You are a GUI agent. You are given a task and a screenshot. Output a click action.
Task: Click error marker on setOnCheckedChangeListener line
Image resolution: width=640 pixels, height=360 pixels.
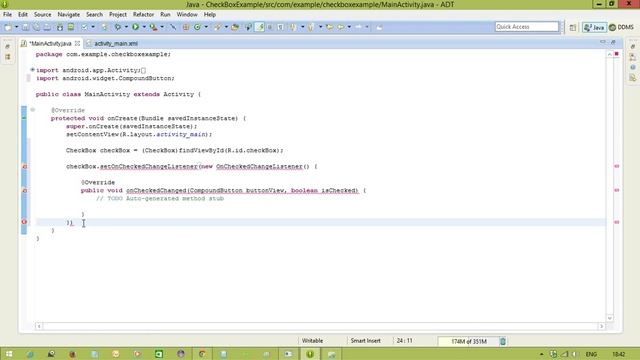point(24,167)
